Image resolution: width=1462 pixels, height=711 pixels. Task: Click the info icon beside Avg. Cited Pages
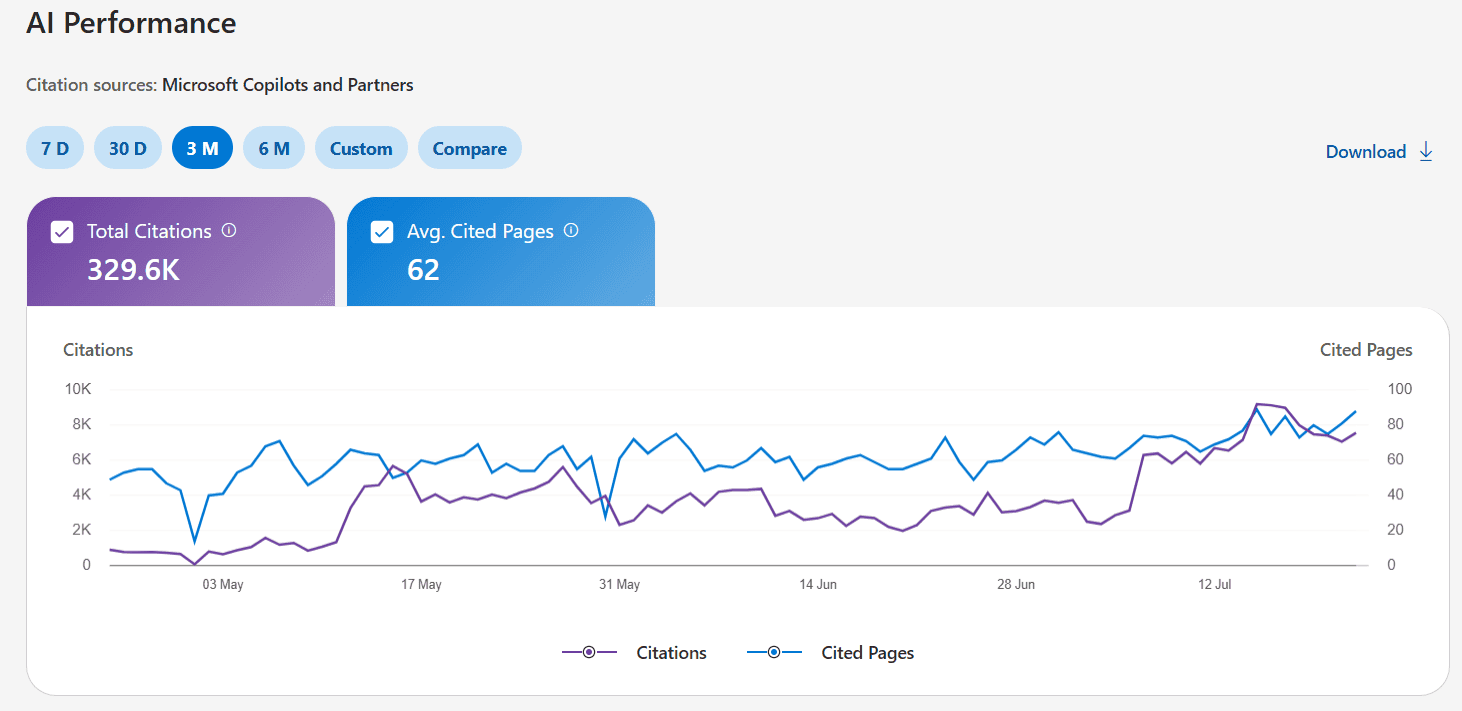571,230
